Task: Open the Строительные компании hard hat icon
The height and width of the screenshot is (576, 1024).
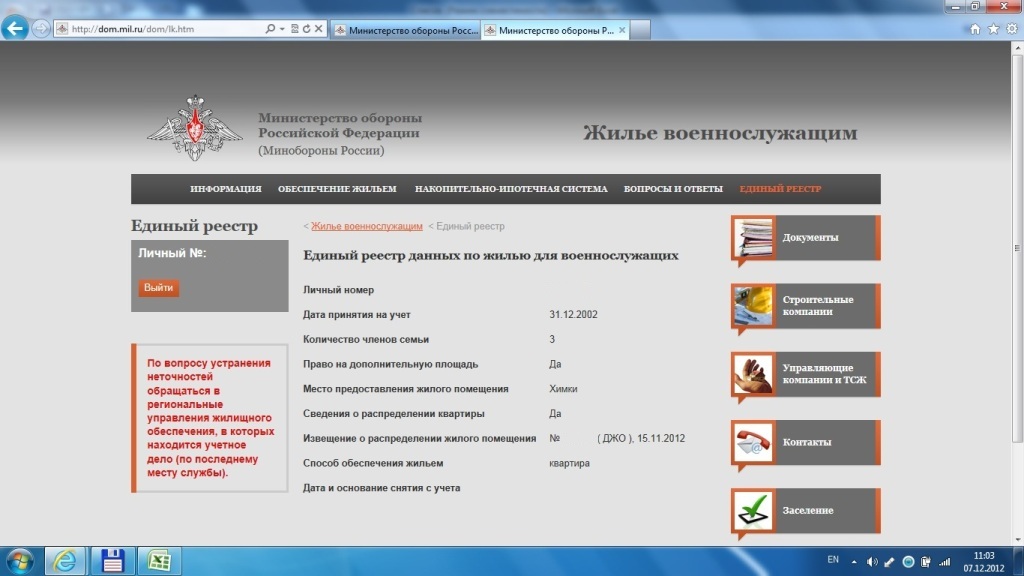Action: [752, 306]
